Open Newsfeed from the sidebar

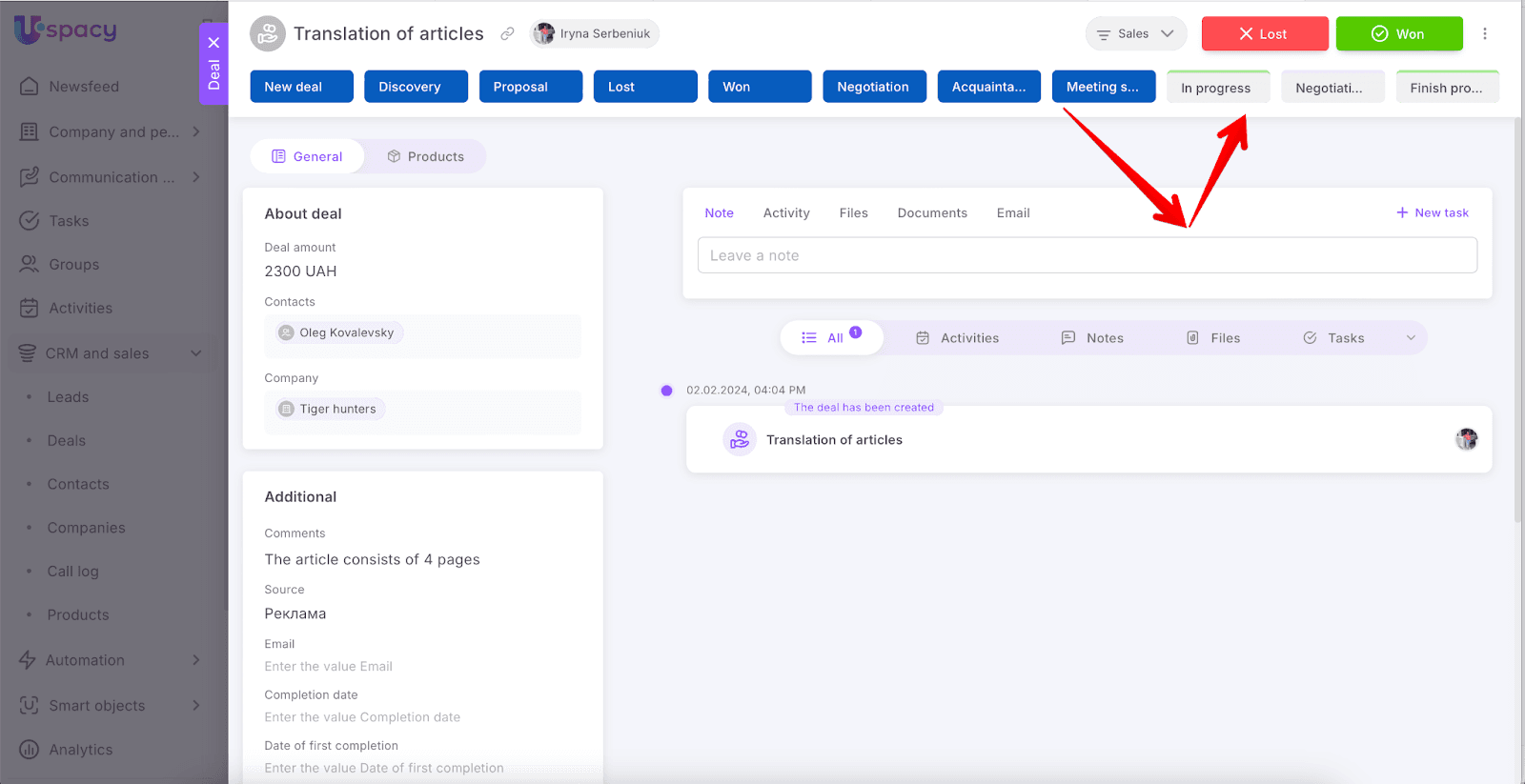point(84,87)
